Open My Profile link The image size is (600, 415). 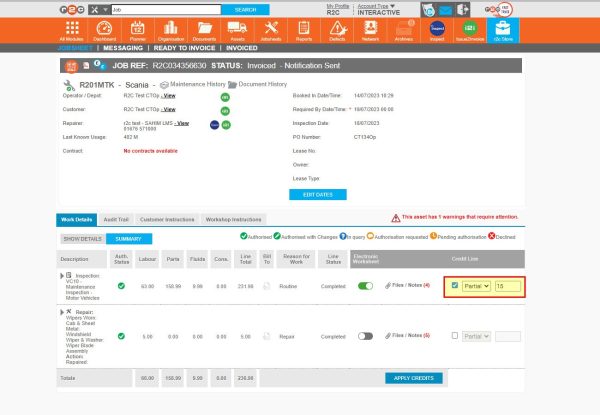coord(338,6)
